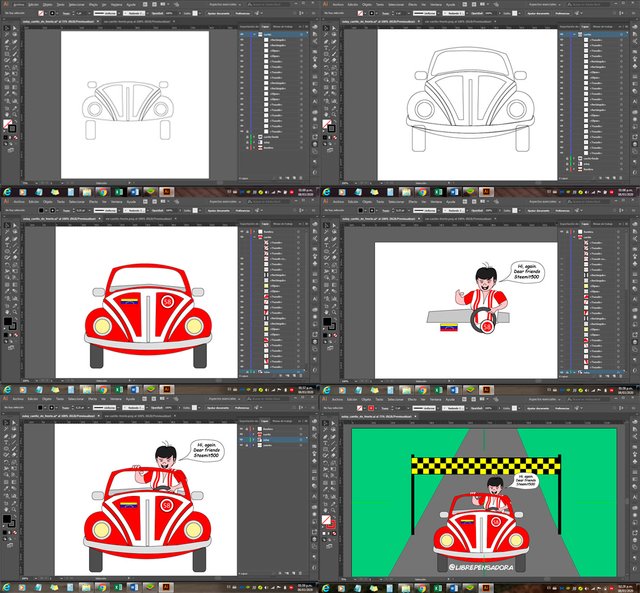The height and width of the screenshot is (593, 640).
Task: Click Preferencias button in top-left window
Action: pos(242,13)
